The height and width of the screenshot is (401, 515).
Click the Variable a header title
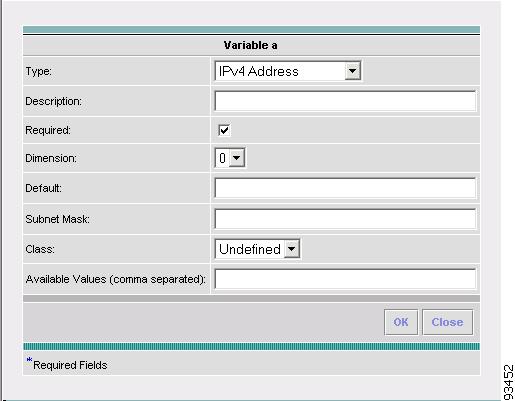[250, 45]
